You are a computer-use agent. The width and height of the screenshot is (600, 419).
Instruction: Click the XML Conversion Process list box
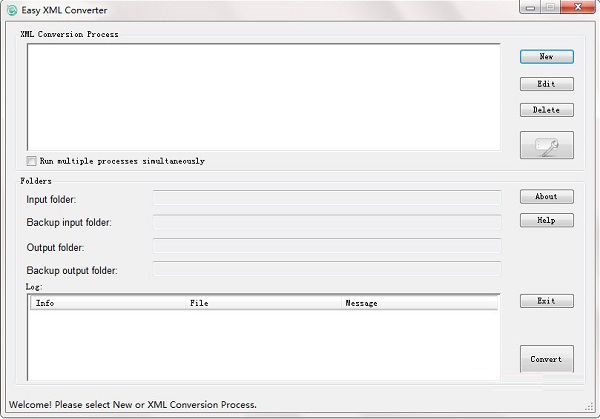click(264, 97)
